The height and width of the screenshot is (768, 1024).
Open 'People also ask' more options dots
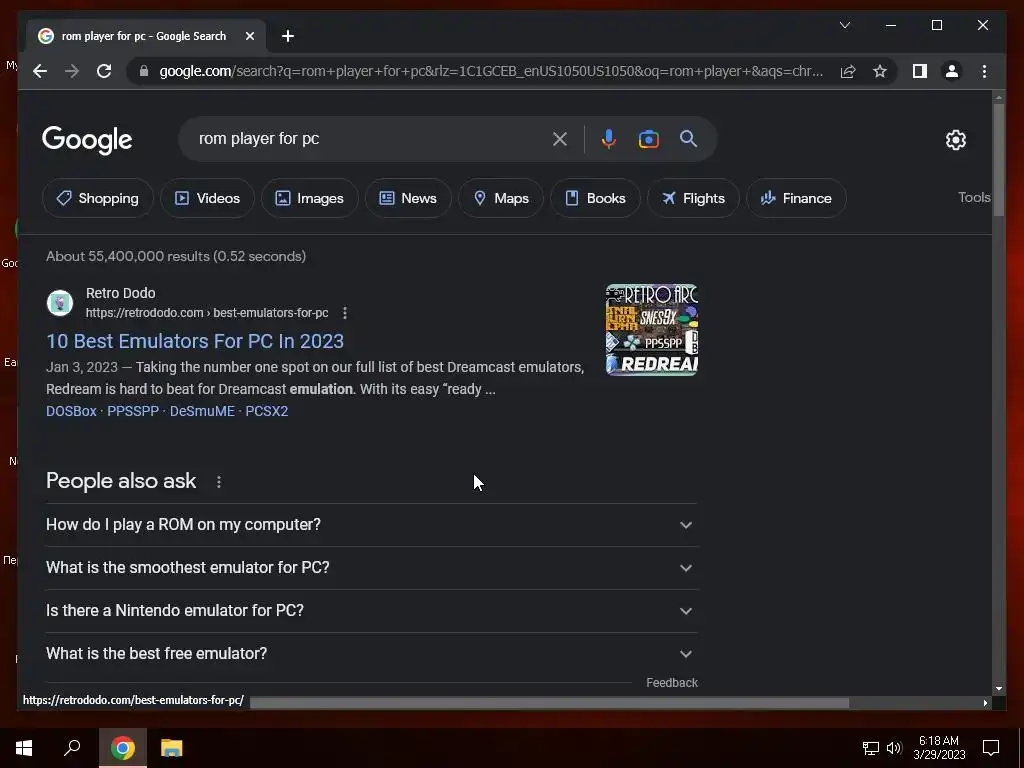pos(219,482)
